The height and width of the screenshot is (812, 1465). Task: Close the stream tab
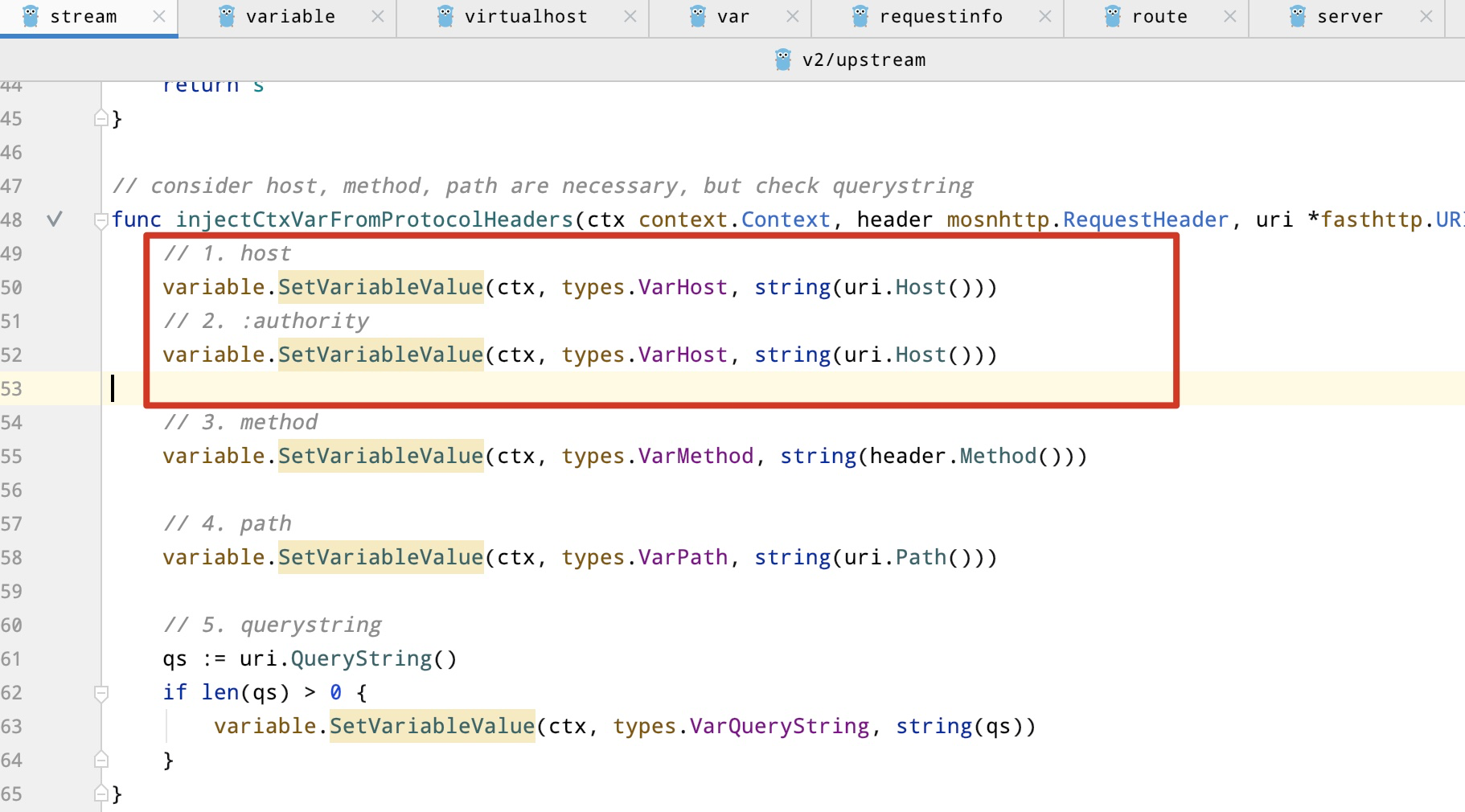(159, 16)
